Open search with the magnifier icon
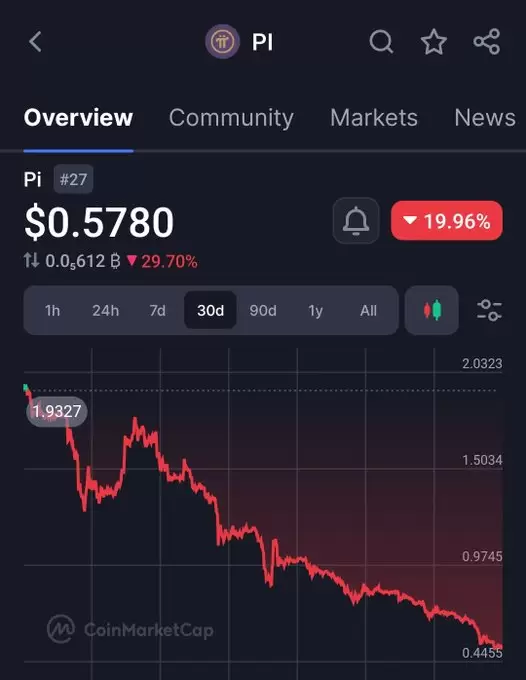This screenshot has height=680, width=526. (381, 42)
